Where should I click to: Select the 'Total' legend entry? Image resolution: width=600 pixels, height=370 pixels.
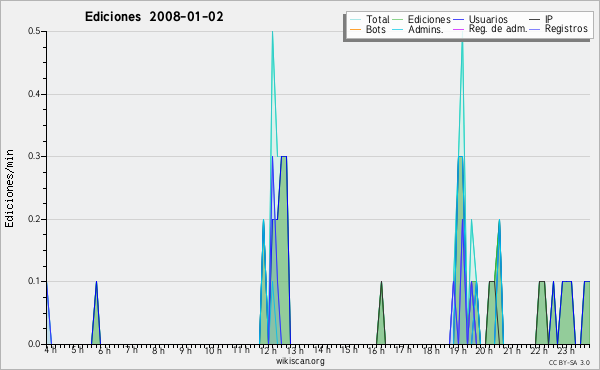[370, 19]
